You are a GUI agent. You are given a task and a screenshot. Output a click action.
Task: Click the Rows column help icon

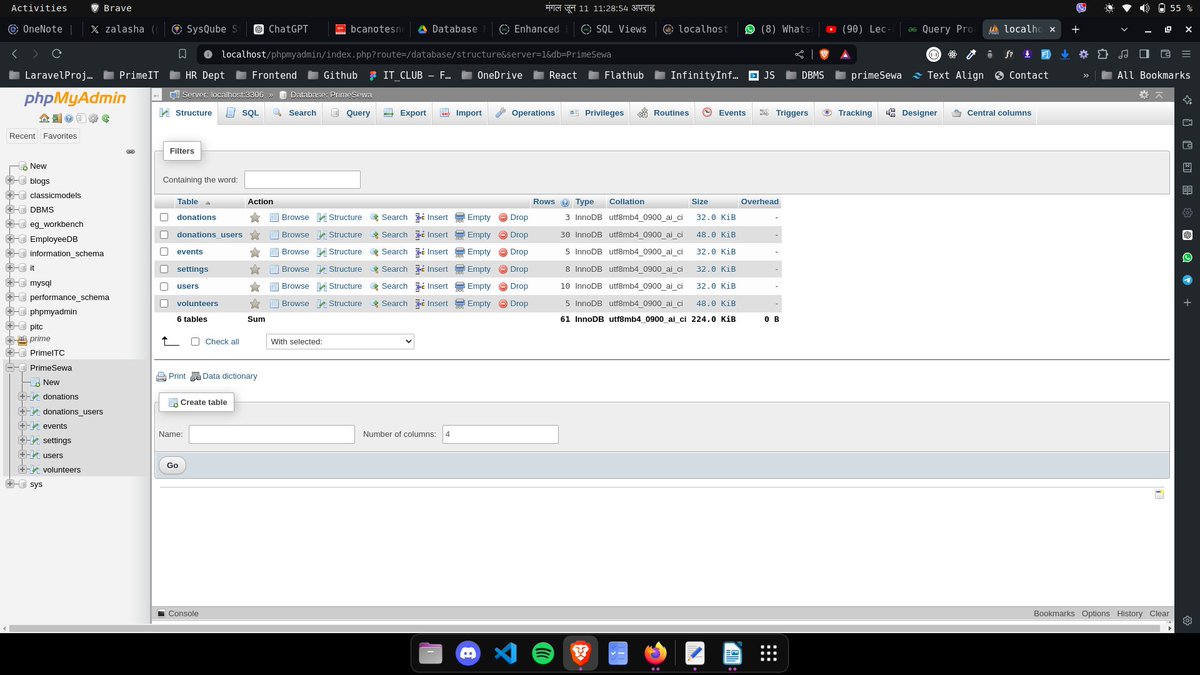coord(565,202)
